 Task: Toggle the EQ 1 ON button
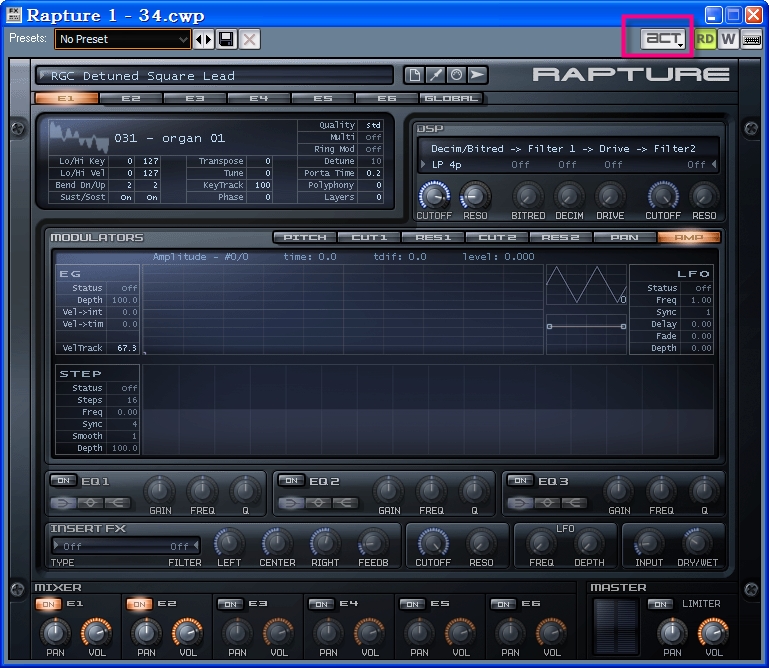63,481
